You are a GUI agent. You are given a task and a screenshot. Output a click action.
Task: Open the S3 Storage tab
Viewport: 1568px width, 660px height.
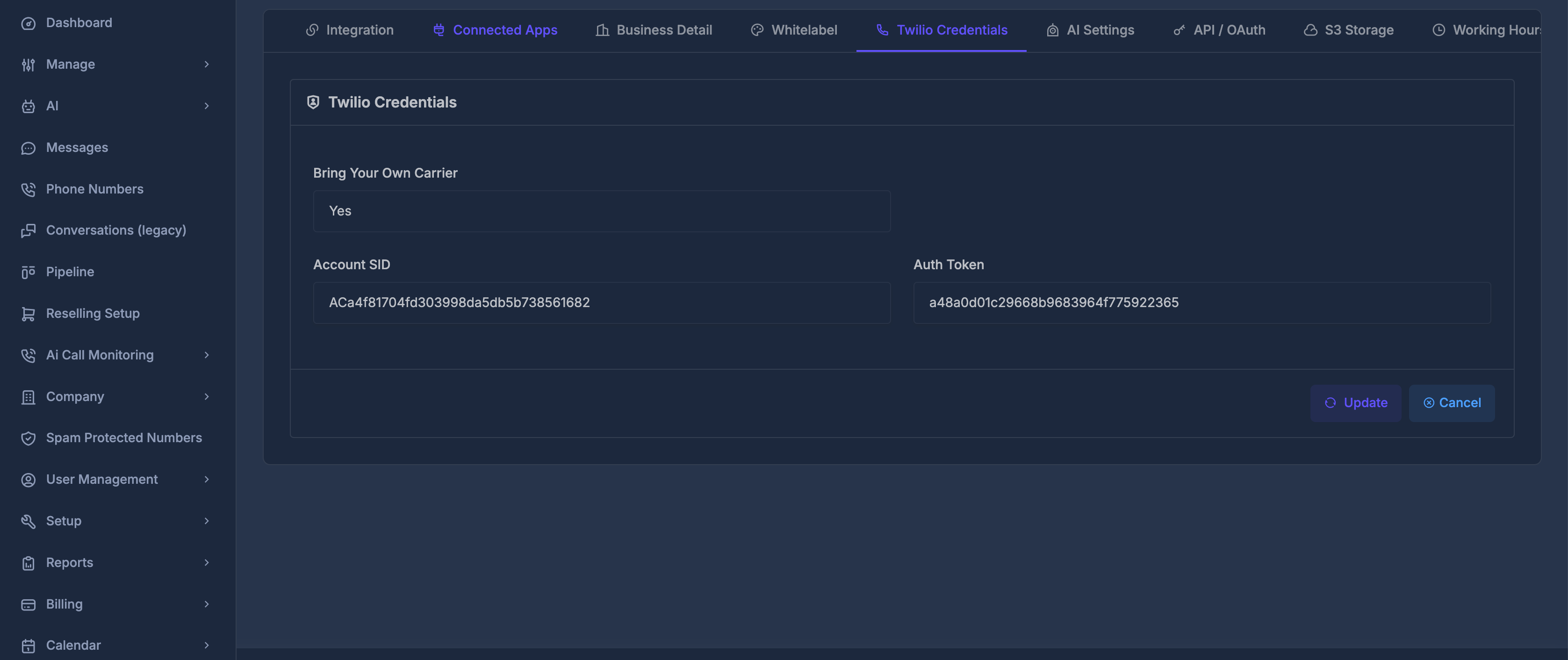(1348, 30)
